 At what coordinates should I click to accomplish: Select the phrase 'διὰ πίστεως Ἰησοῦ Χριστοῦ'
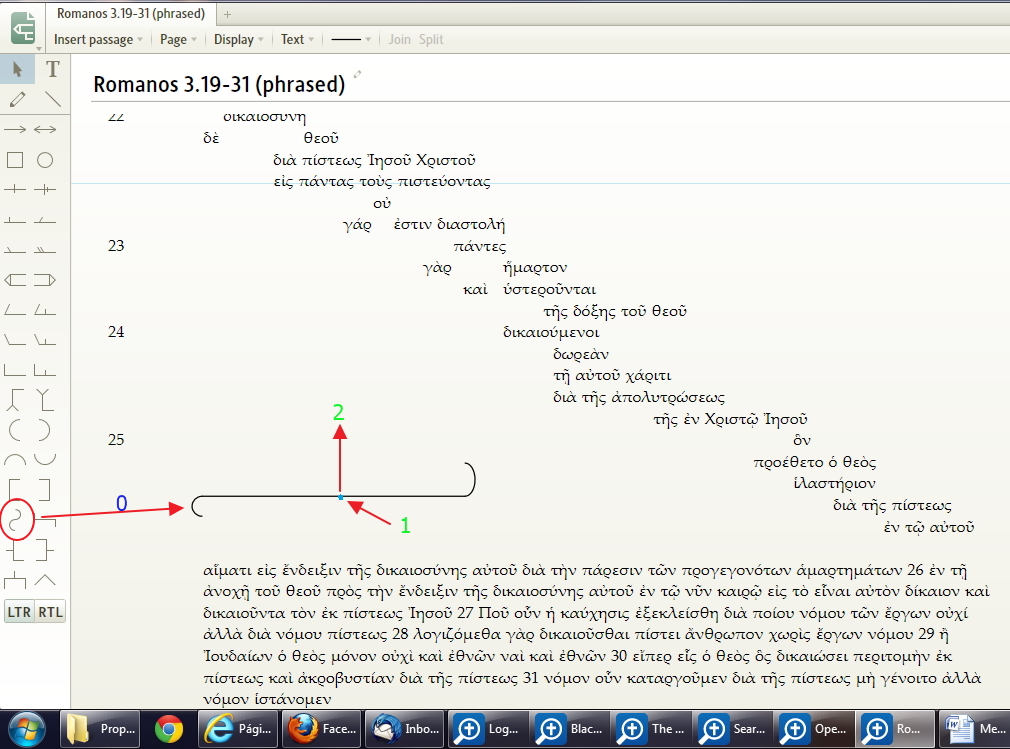374,160
